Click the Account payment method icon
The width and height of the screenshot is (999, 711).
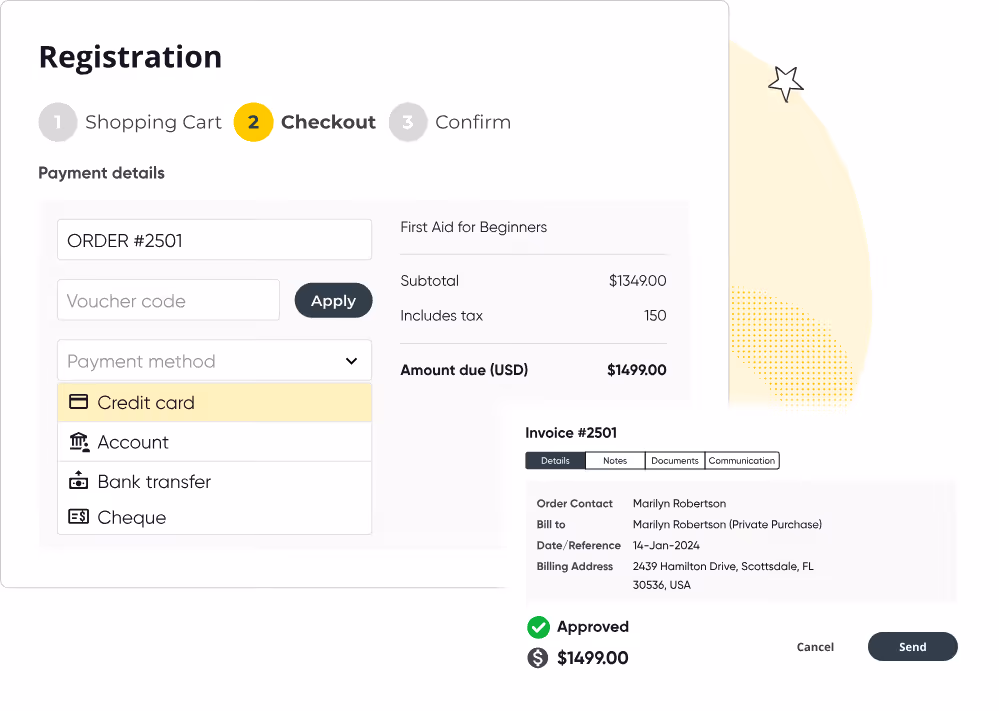(78, 441)
